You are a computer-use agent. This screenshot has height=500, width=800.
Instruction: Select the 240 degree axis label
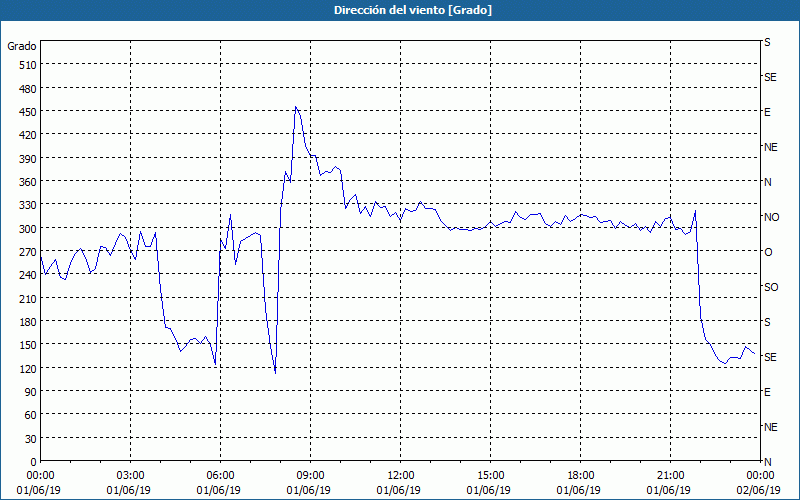pyautogui.click(x=28, y=275)
